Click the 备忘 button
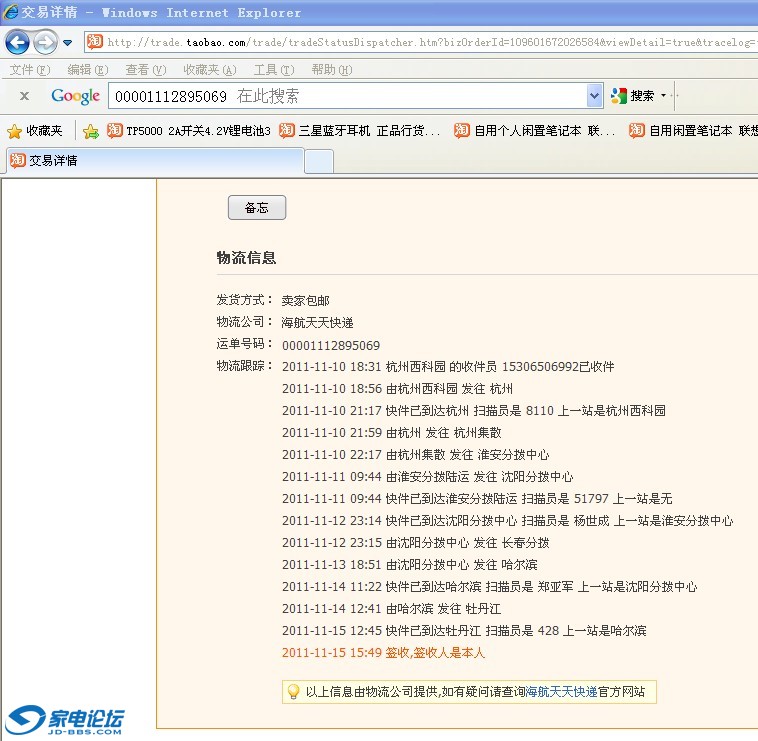758x741 pixels. coord(257,207)
